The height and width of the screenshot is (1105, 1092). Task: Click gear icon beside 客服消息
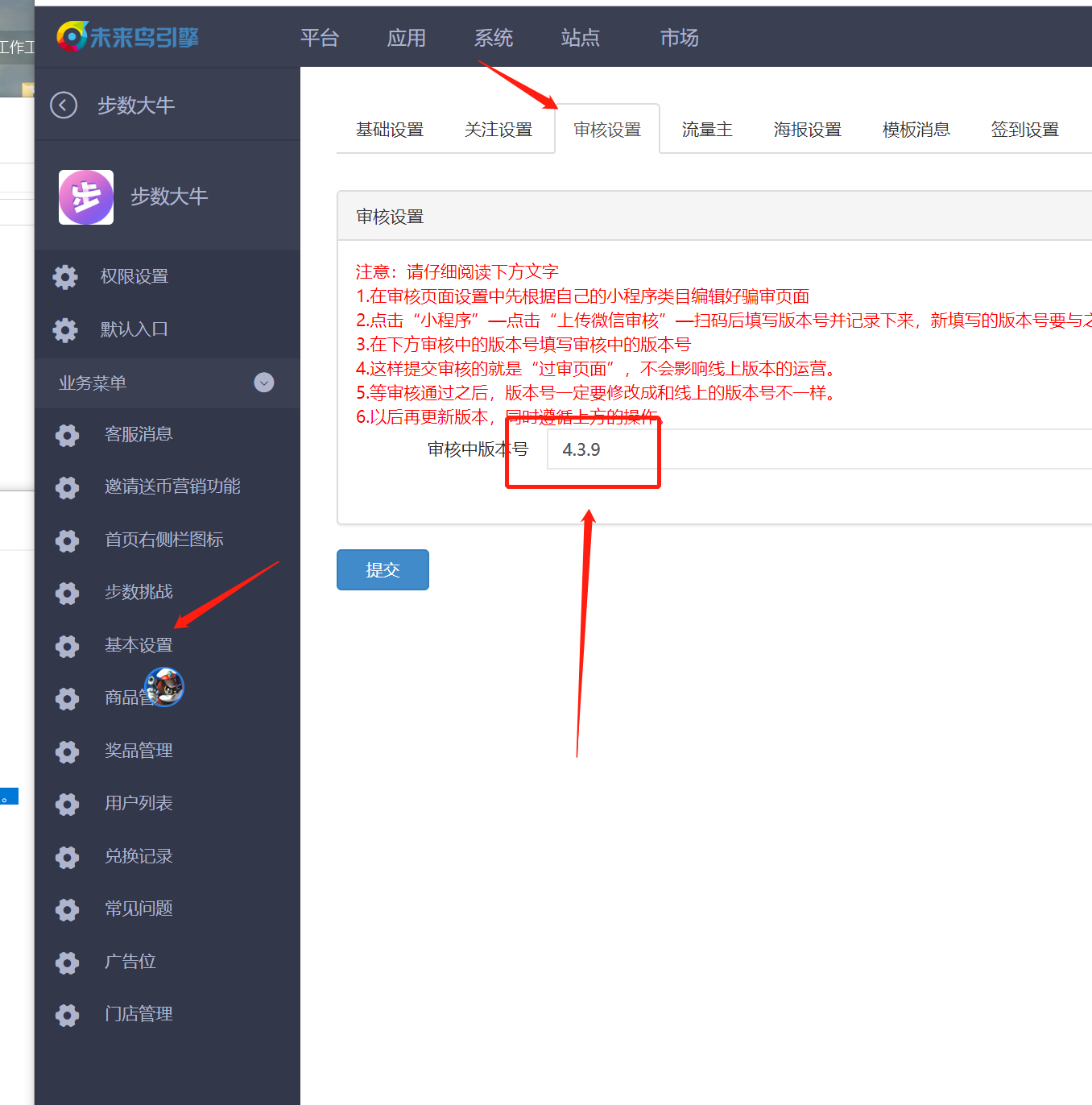tap(68, 435)
